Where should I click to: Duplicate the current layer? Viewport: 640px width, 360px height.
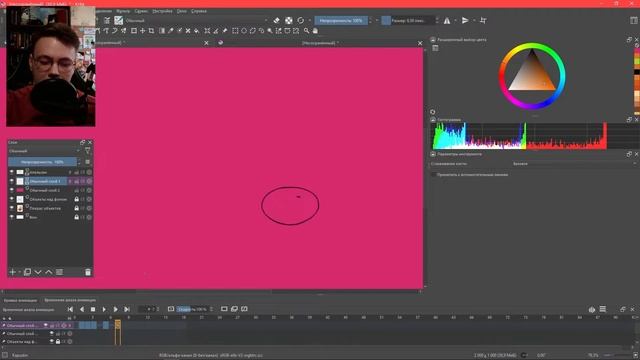point(27,272)
